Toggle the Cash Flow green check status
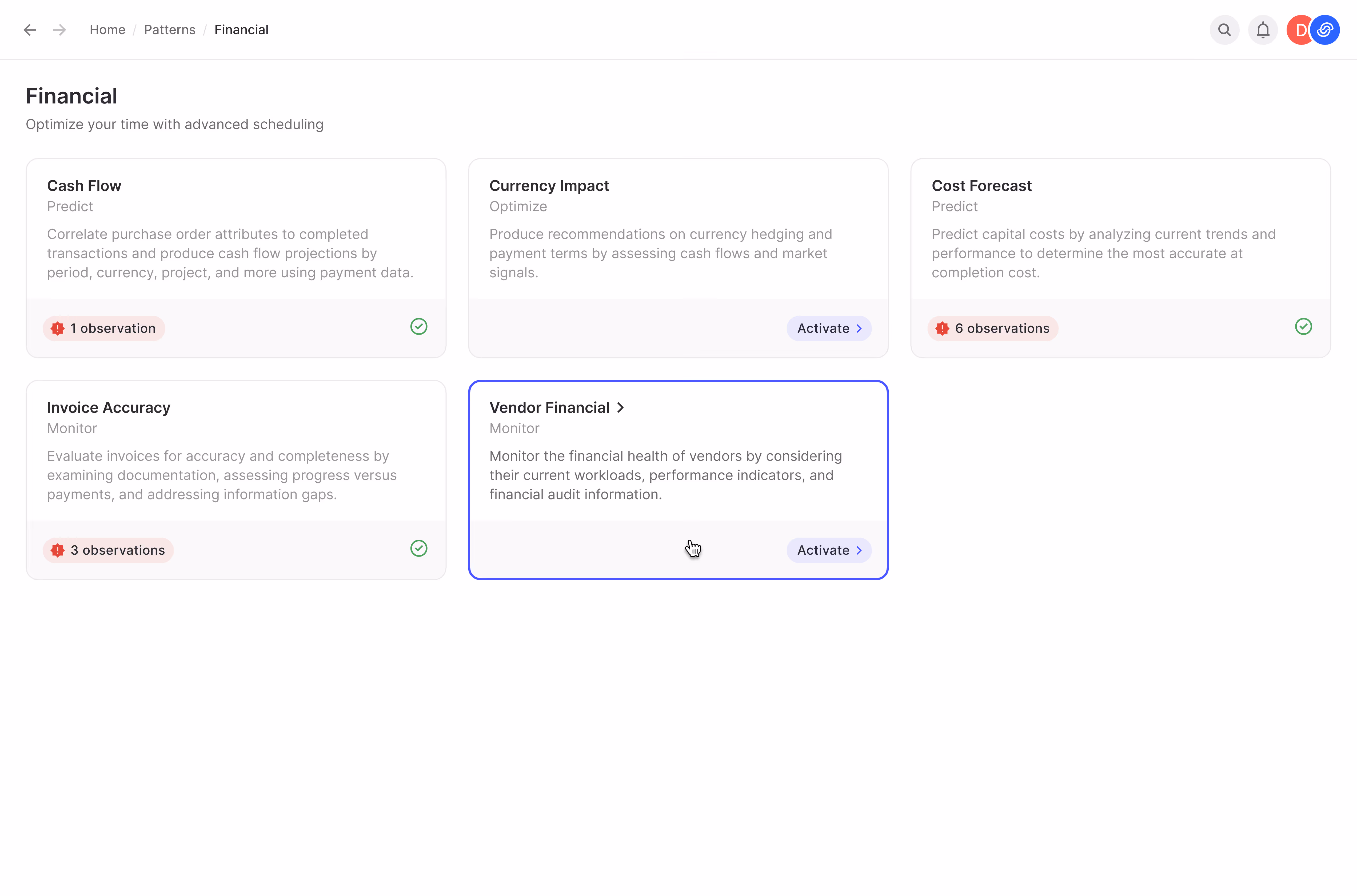 [x=419, y=327]
